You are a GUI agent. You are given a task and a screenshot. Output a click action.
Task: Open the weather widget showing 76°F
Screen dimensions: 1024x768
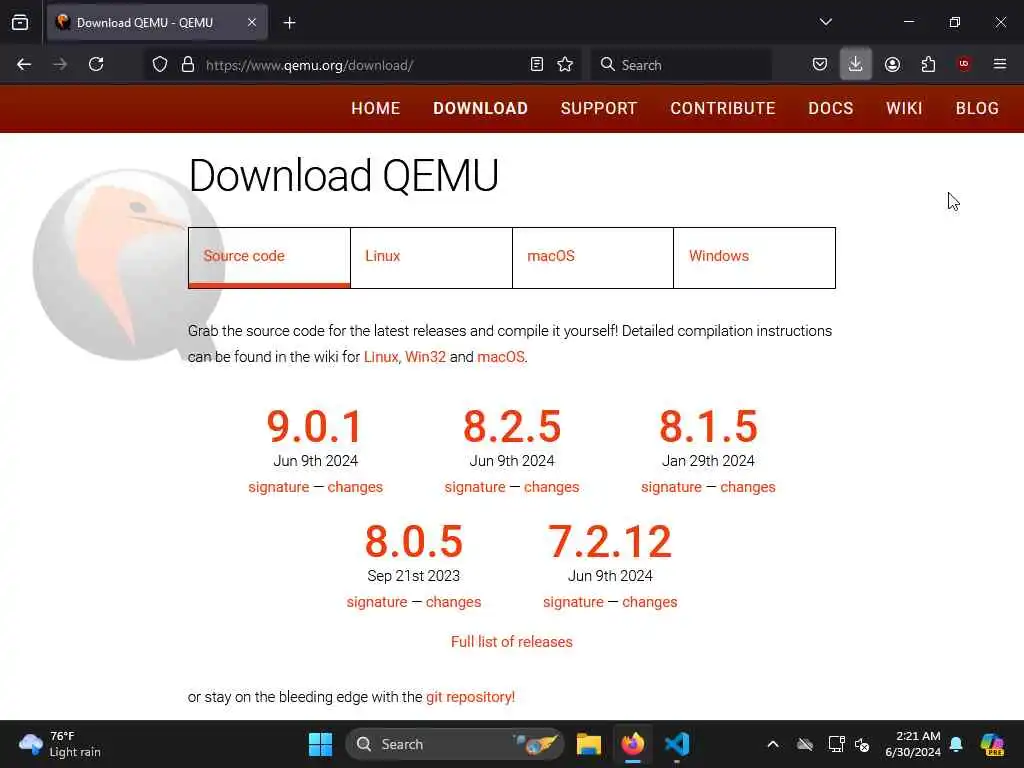(59, 744)
